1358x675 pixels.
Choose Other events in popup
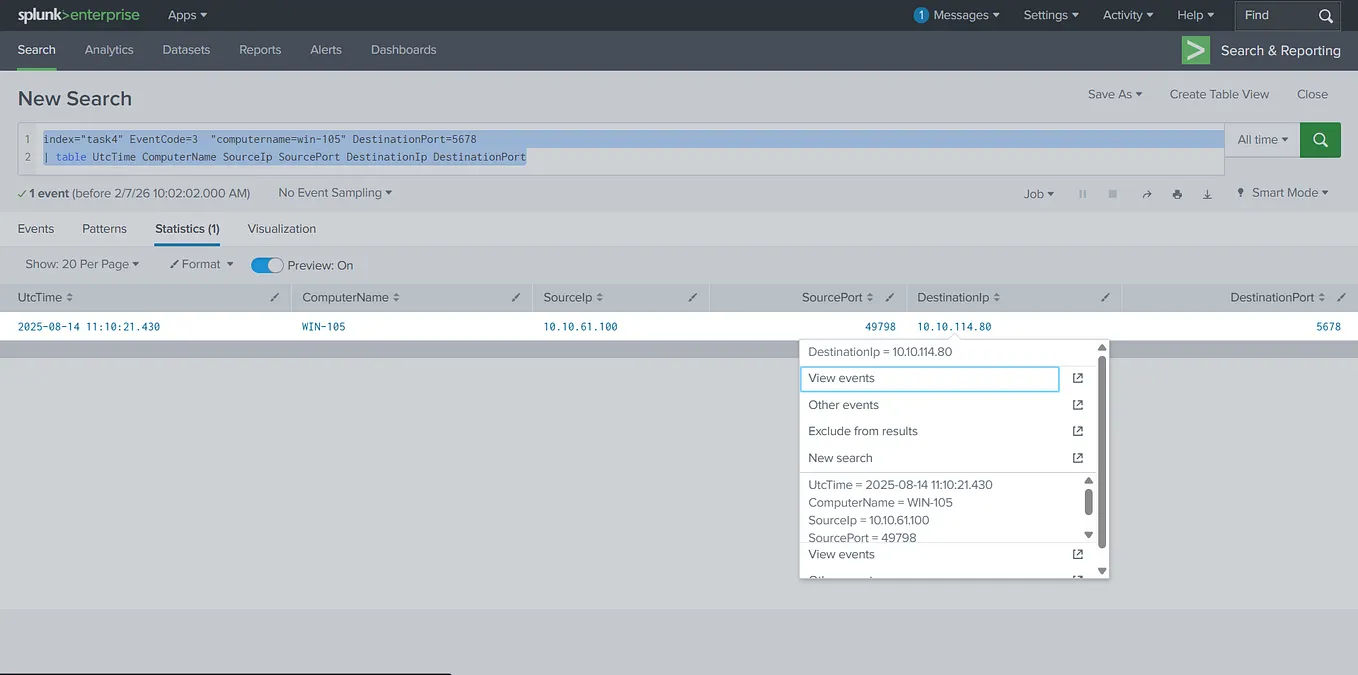click(843, 405)
